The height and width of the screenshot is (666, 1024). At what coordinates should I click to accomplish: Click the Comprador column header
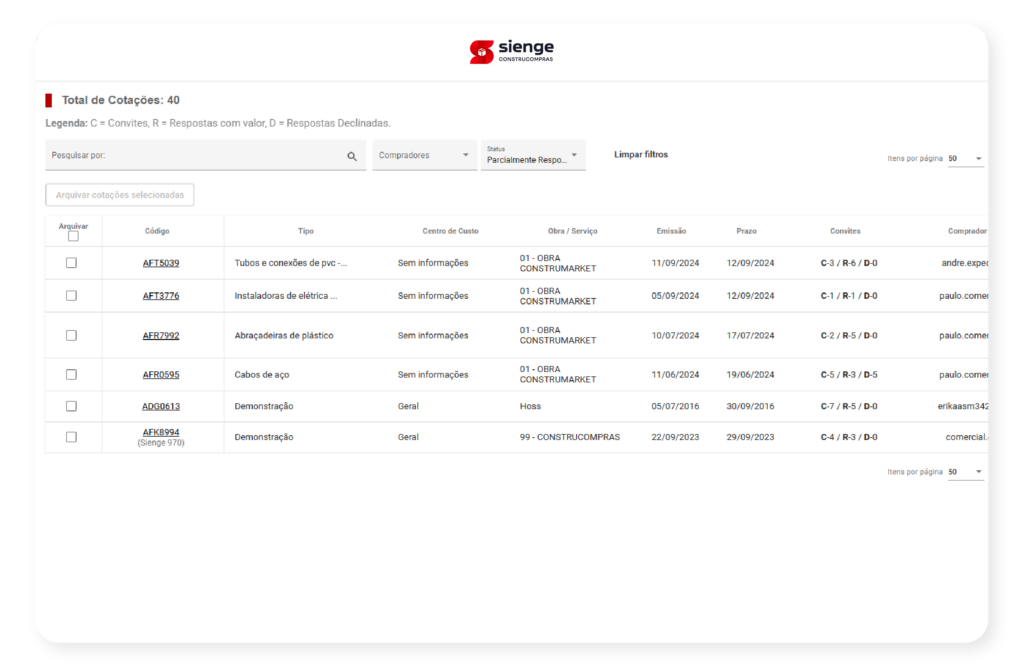[967, 231]
